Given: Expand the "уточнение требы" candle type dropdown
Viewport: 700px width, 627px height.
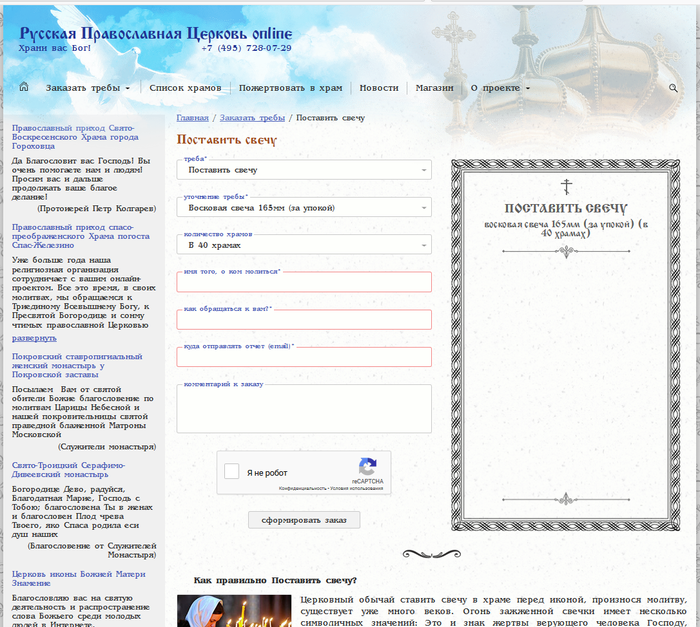Looking at the screenshot, I should (x=304, y=208).
